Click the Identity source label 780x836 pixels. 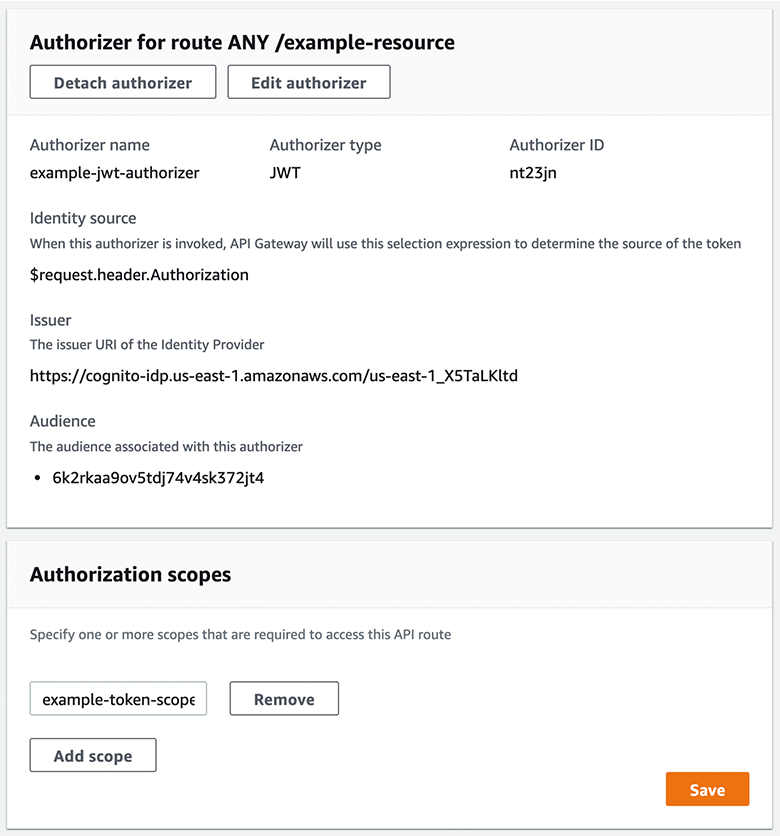83,218
